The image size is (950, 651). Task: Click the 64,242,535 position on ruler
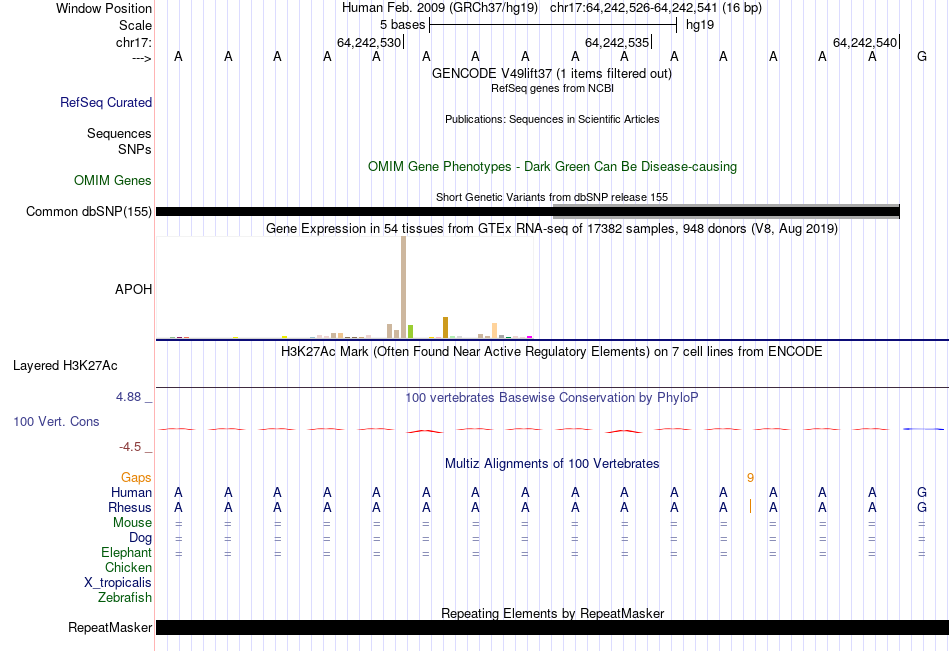(617, 42)
